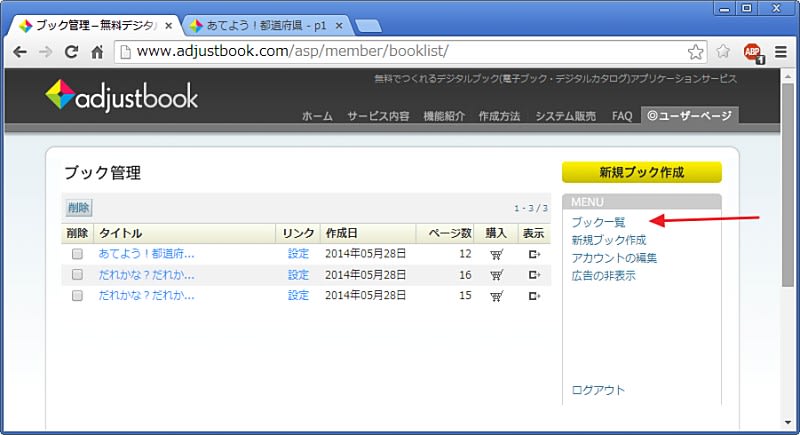Screen dimensions: 800x435
Task: Click the URL address bar
Action: (x=400, y=51)
